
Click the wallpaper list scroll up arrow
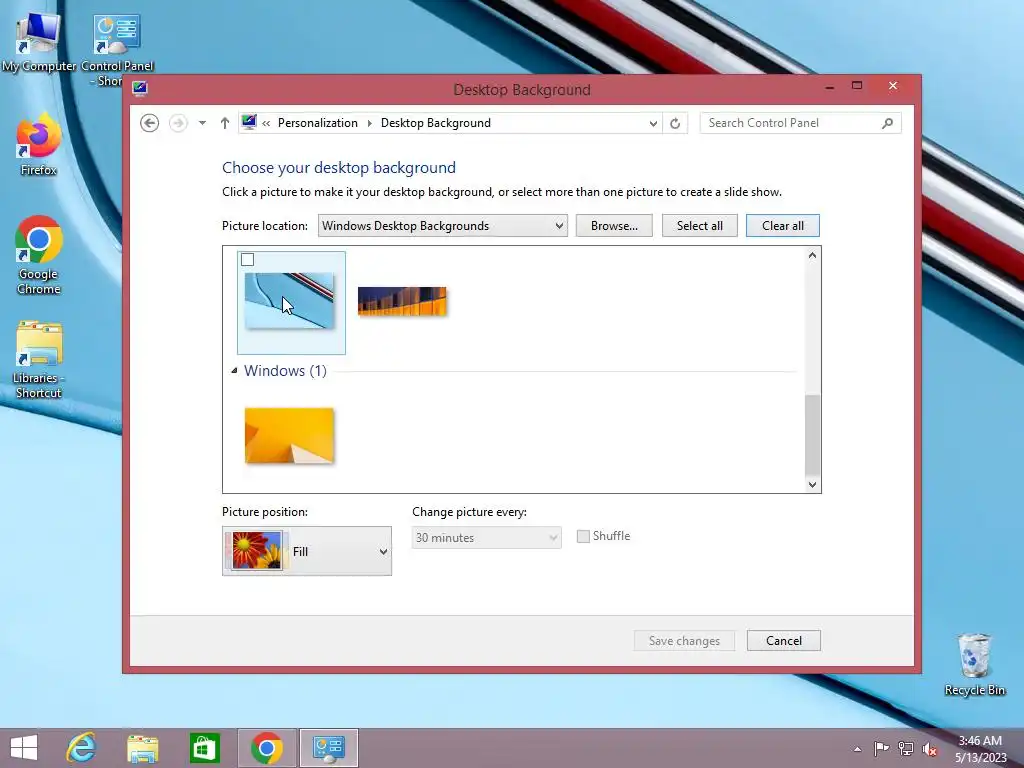tap(812, 255)
